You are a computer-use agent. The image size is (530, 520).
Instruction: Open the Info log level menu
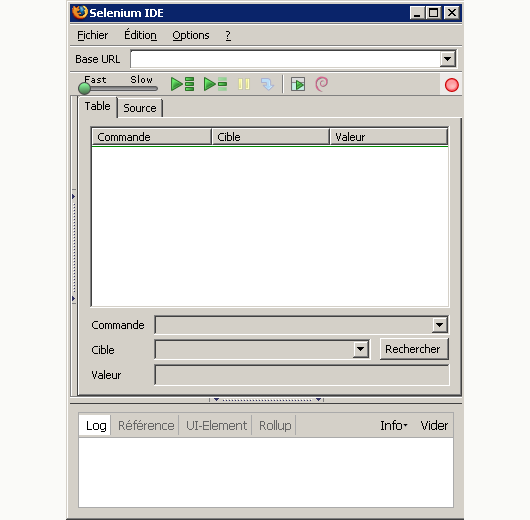pos(394,425)
